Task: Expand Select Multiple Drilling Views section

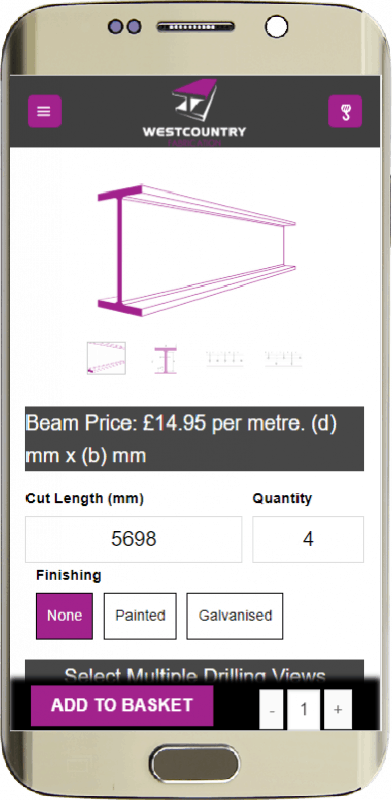Action: (x=194, y=672)
